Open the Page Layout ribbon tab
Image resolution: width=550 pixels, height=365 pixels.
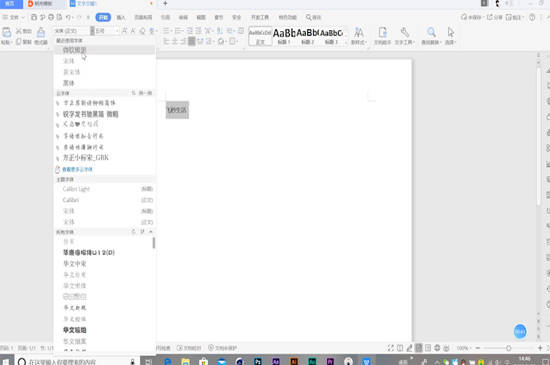tap(143, 17)
